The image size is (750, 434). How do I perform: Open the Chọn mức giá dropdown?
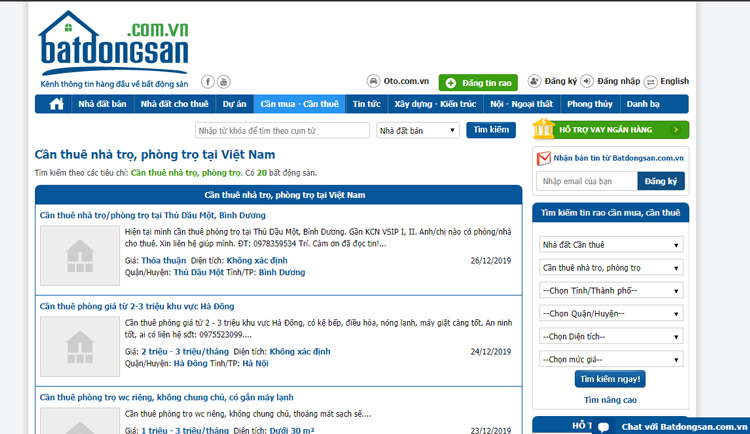click(611, 359)
